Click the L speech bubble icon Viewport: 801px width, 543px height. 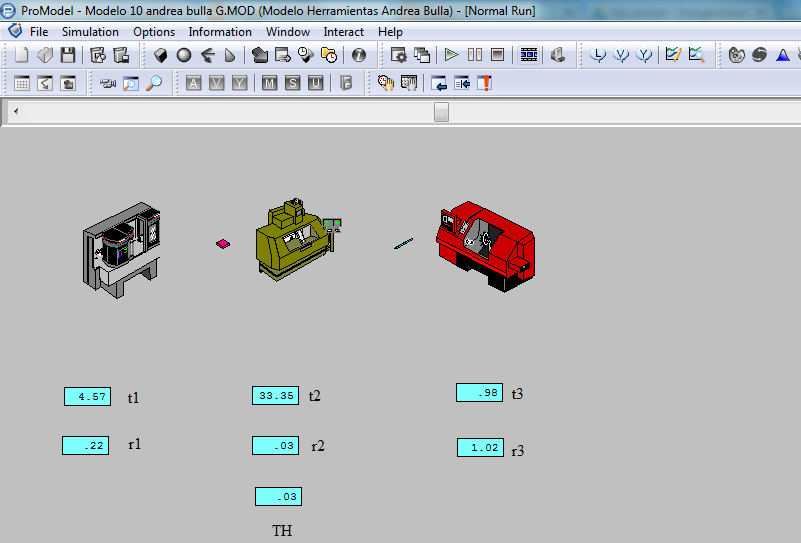tap(598, 55)
